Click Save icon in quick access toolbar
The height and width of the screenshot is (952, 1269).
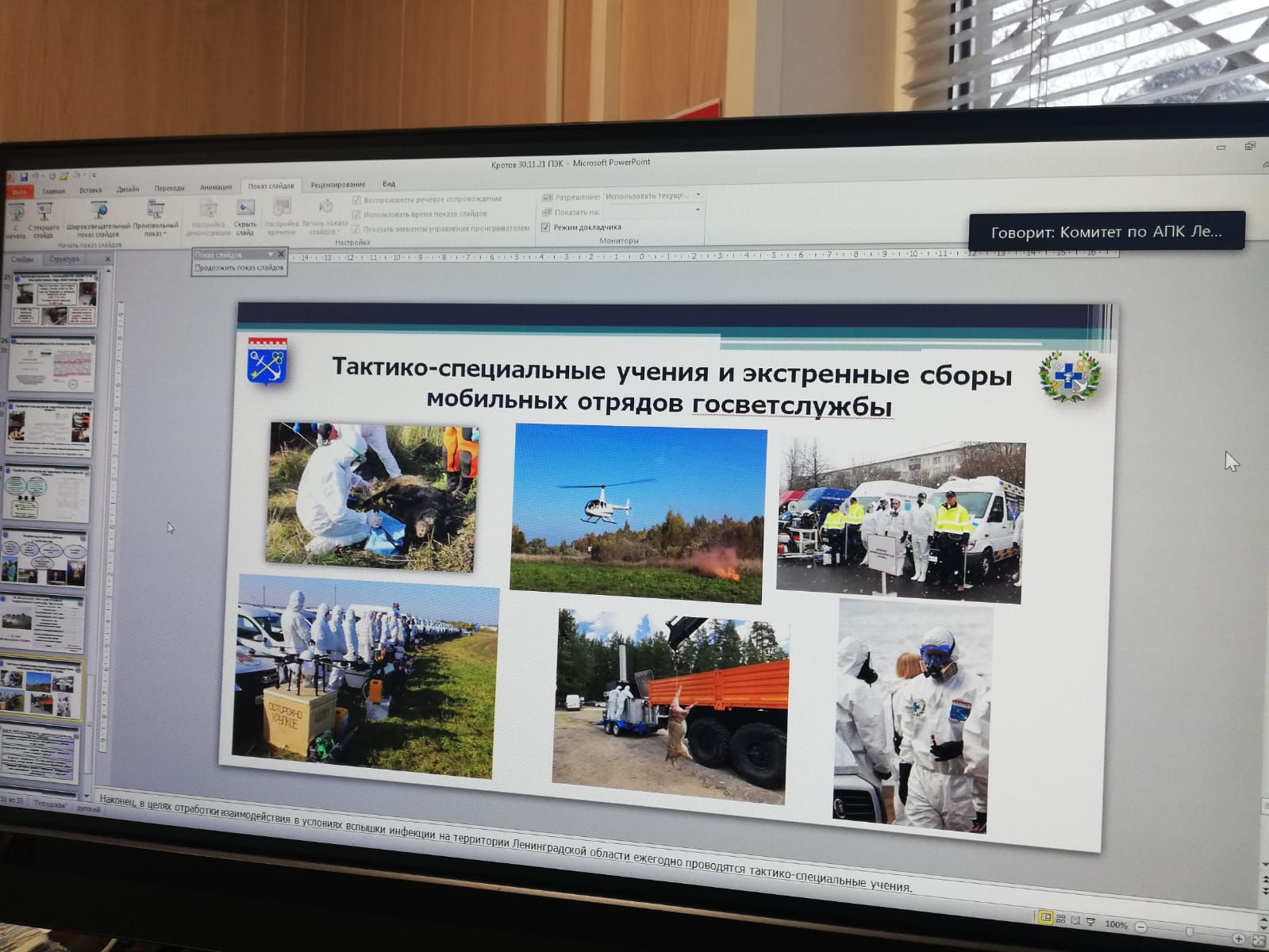tap(25, 176)
